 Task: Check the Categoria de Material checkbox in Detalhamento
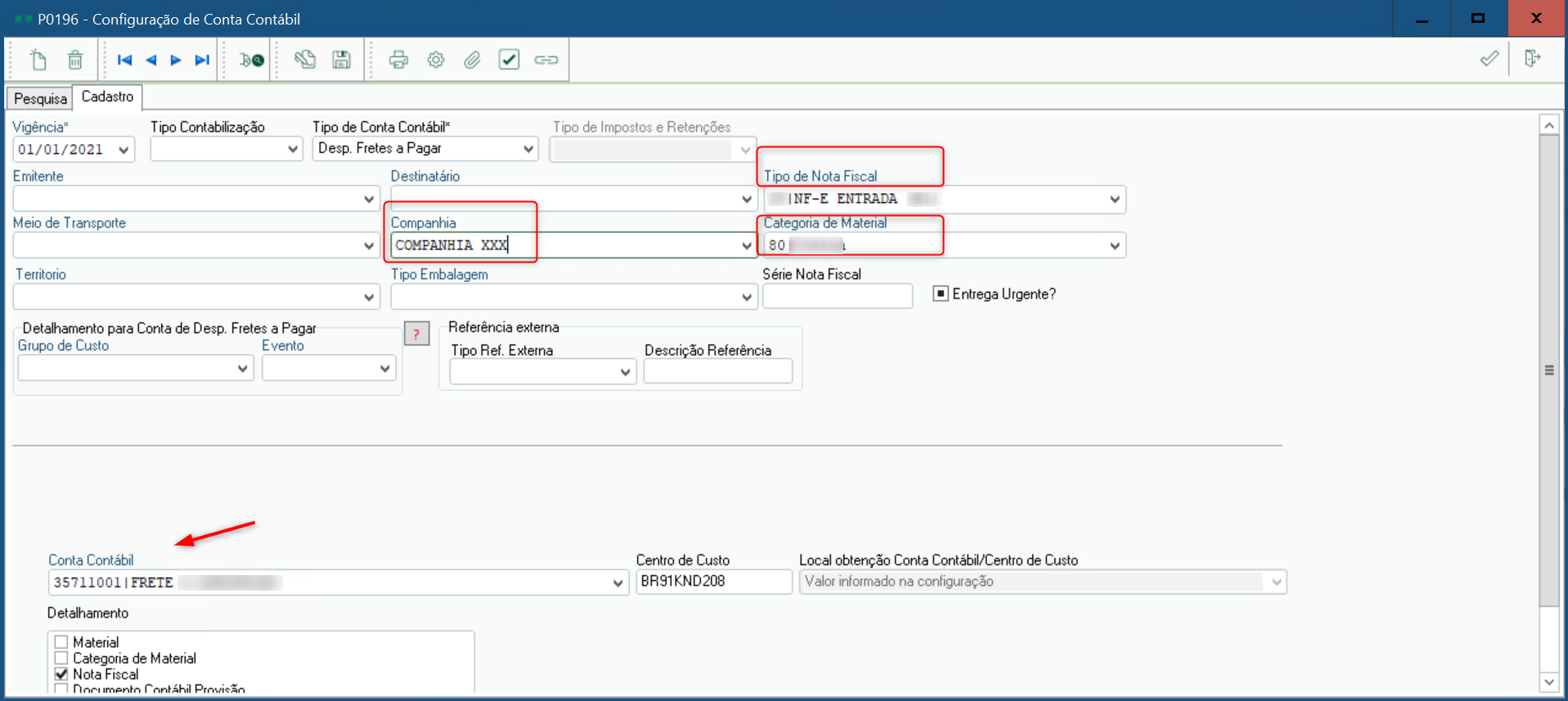point(61,658)
